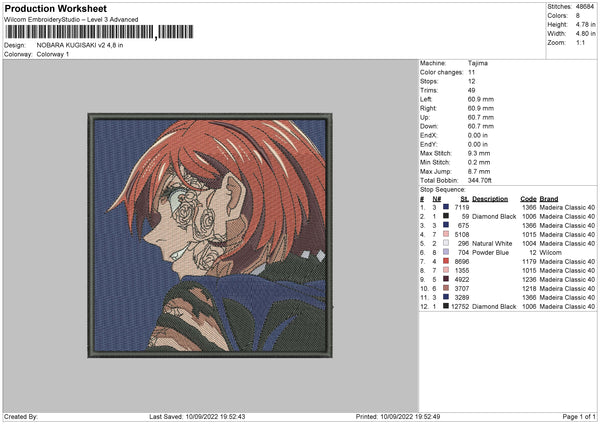
Task: Click stitch count 675 in row 3
Action: (463, 225)
